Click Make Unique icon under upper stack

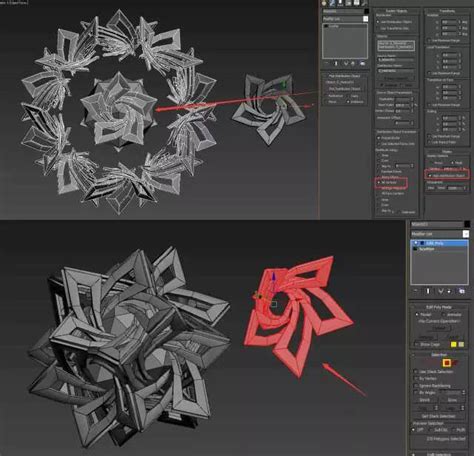(x=346, y=63)
